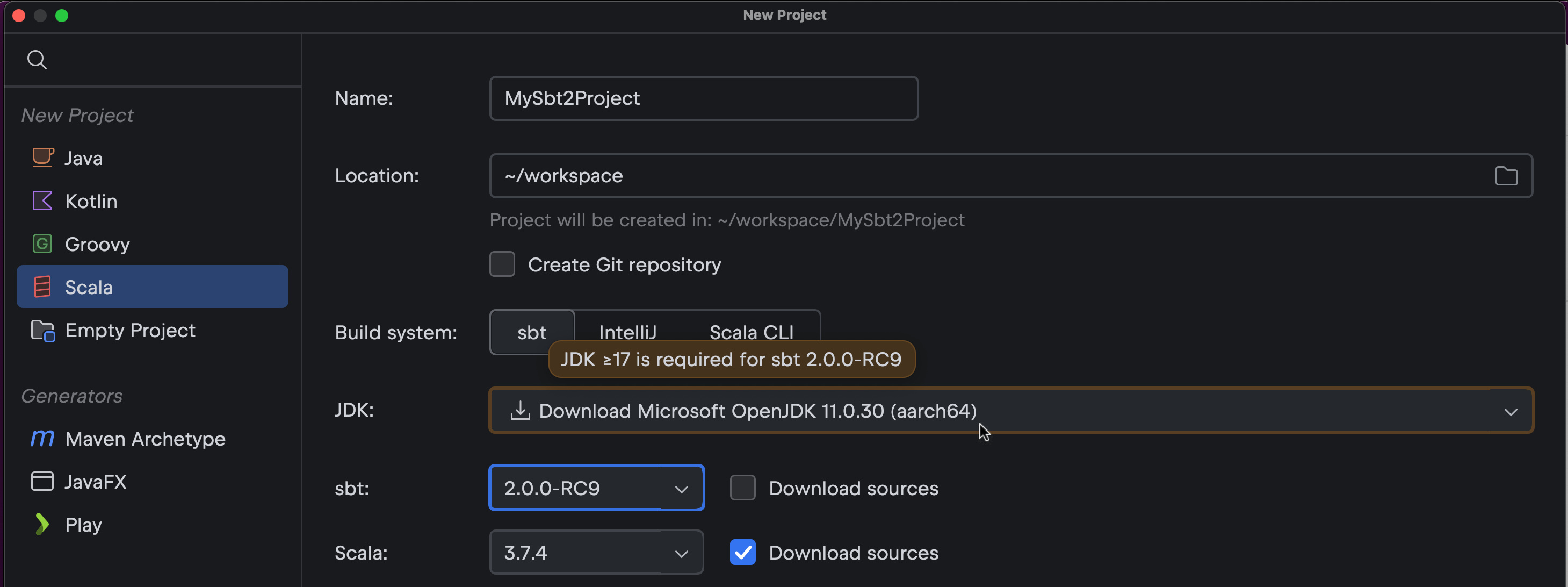Switch build system to IntelliJ
Viewport: 1568px width, 587px height.
pyautogui.click(x=627, y=332)
